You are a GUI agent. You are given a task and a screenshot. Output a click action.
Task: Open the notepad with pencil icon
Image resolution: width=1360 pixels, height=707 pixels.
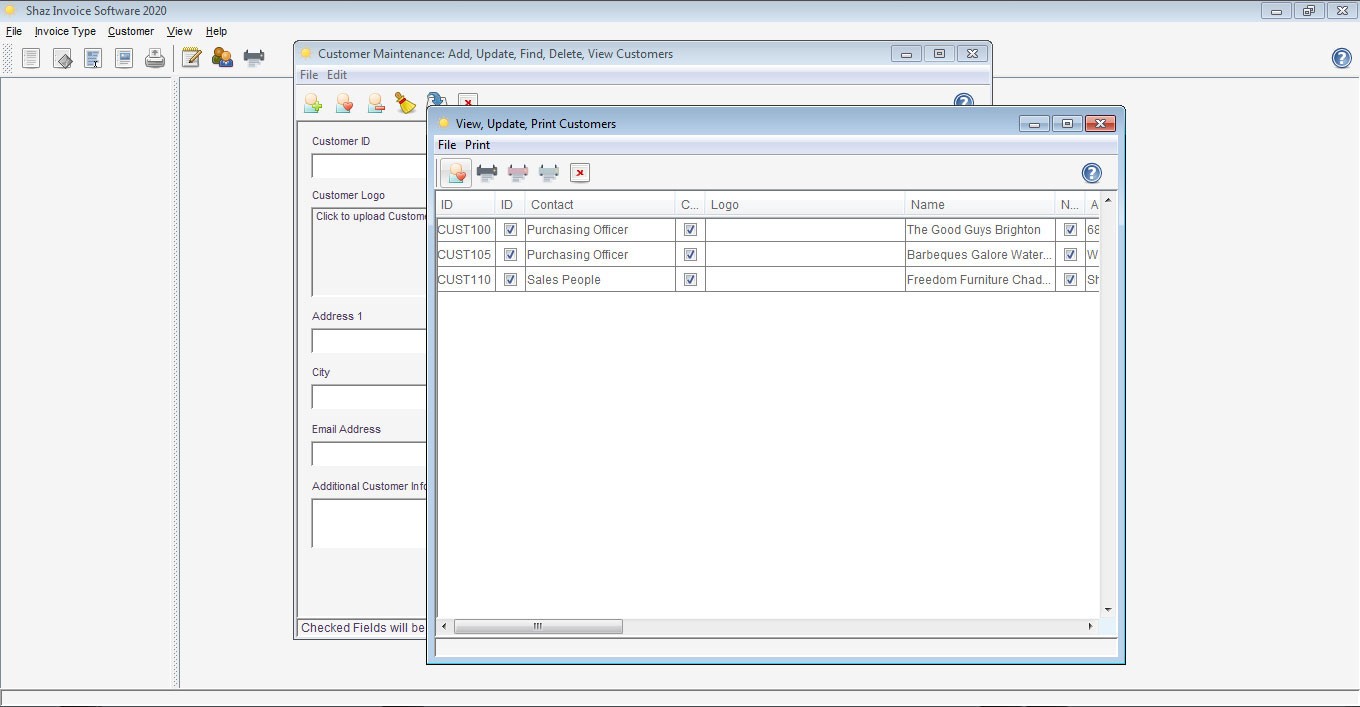click(x=191, y=58)
